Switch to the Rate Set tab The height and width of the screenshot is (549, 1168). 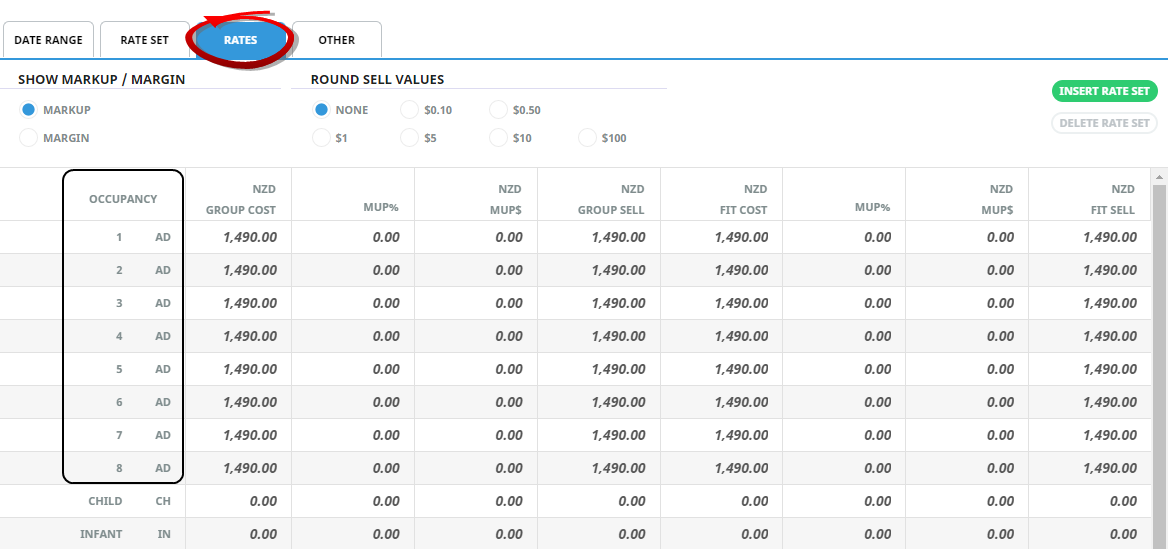[144, 40]
